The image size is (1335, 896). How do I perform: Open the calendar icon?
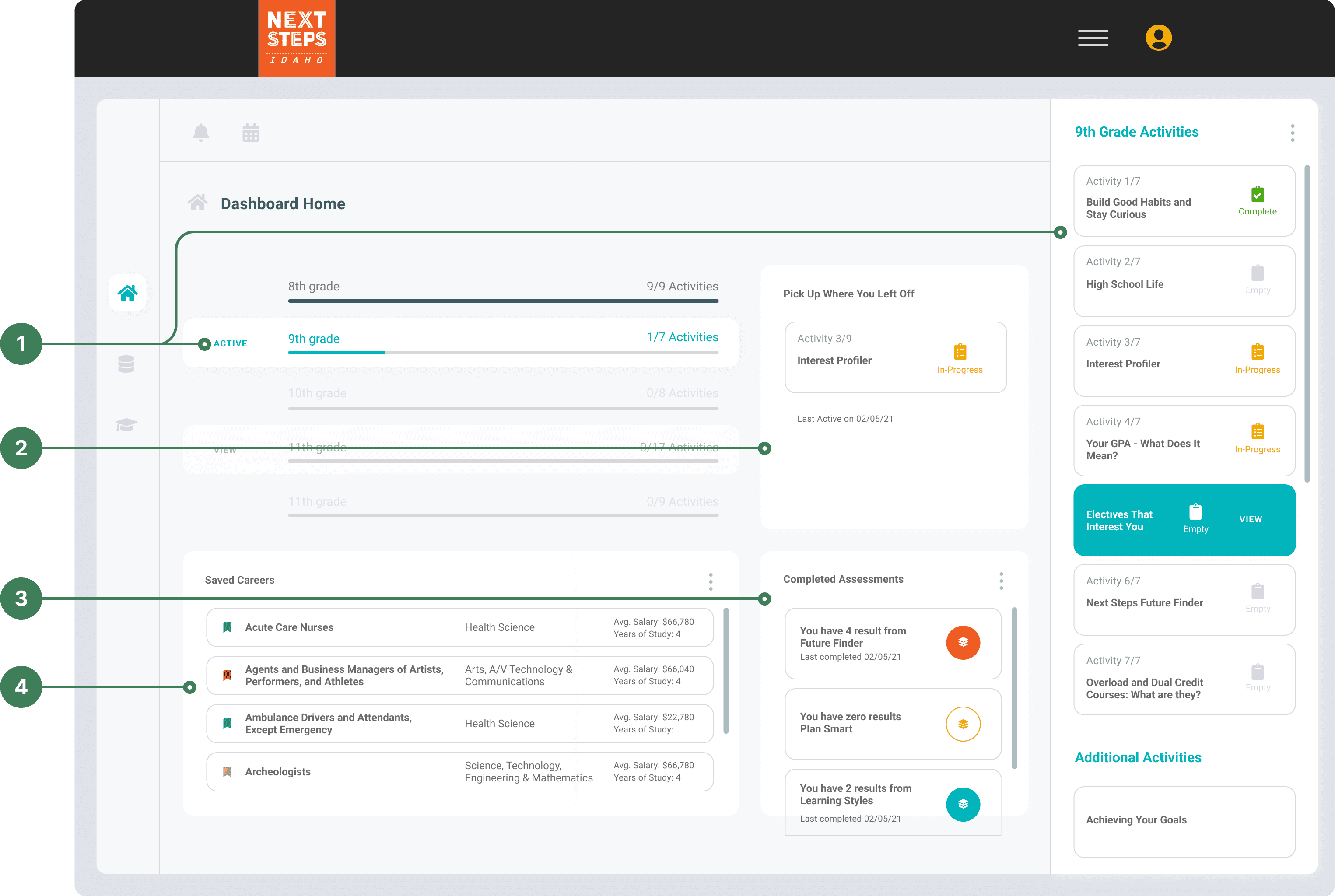tap(250, 133)
